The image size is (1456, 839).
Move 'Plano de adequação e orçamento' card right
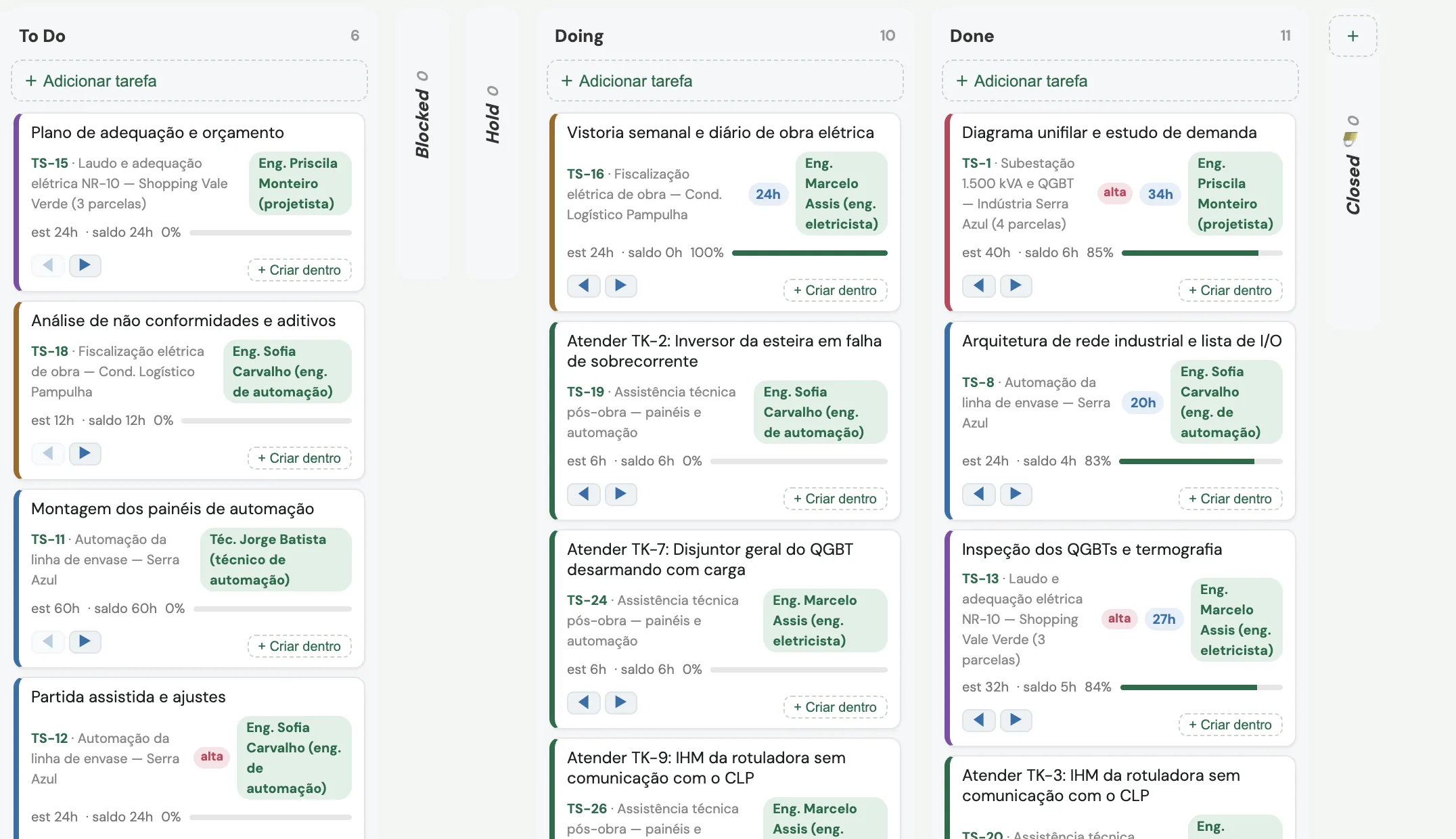pyautogui.click(x=85, y=265)
